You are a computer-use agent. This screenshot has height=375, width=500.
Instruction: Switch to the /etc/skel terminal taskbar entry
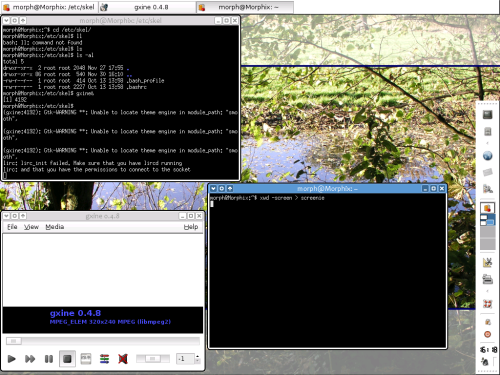(49, 7)
